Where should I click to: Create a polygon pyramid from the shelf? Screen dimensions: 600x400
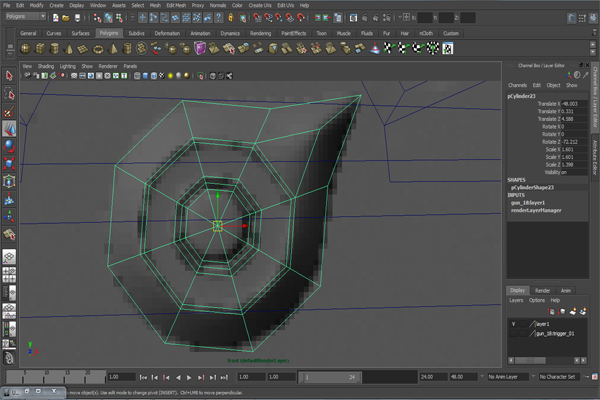coord(113,49)
